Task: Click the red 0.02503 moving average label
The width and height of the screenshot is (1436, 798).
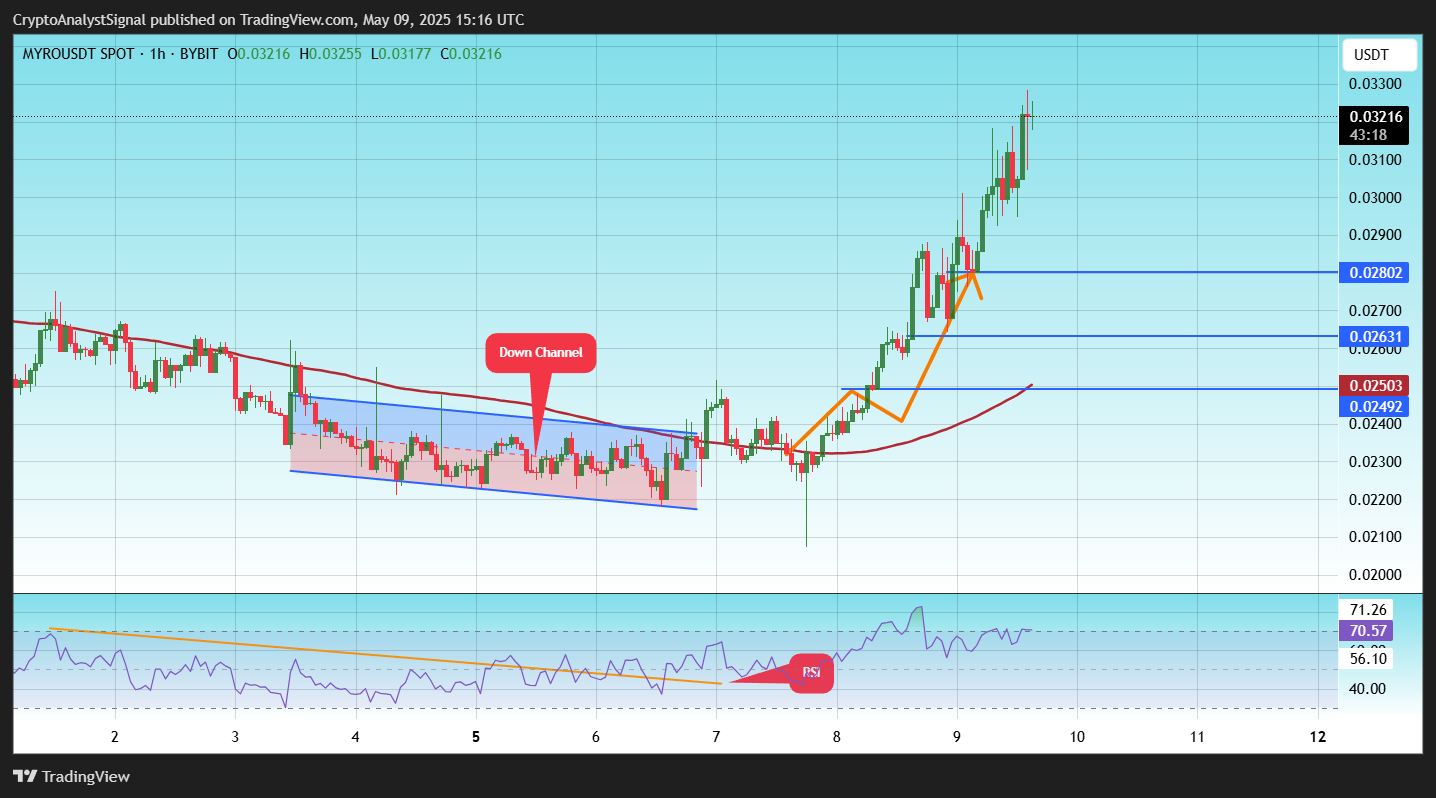Action: point(1376,385)
